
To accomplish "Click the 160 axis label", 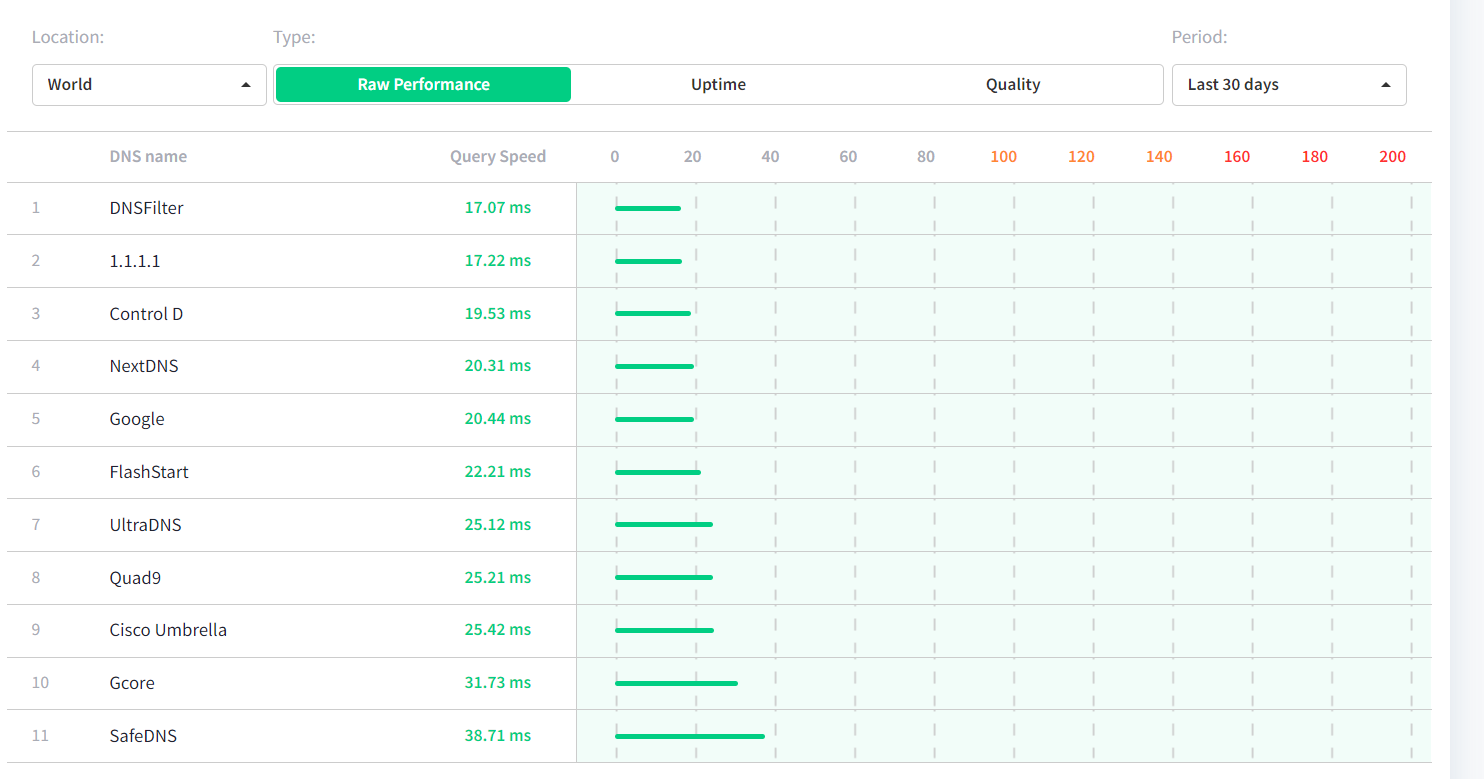I will pyautogui.click(x=1237, y=156).
